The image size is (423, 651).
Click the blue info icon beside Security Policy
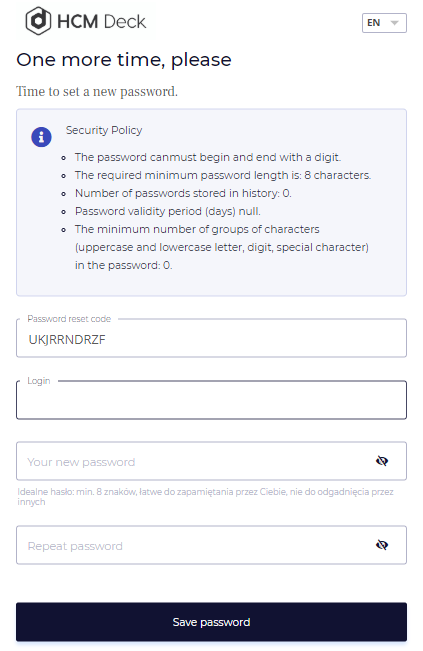point(41,137)
